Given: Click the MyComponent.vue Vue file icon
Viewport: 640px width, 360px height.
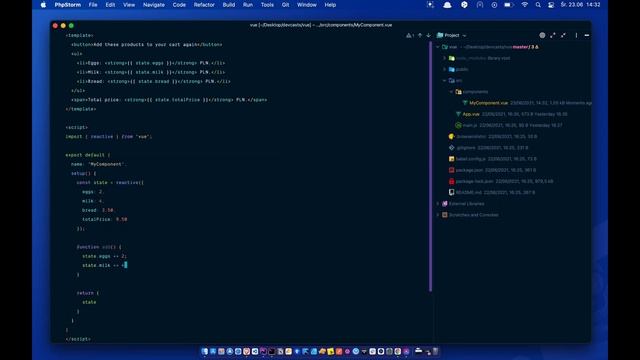Looking at the screenshot, I should [465, 103].
